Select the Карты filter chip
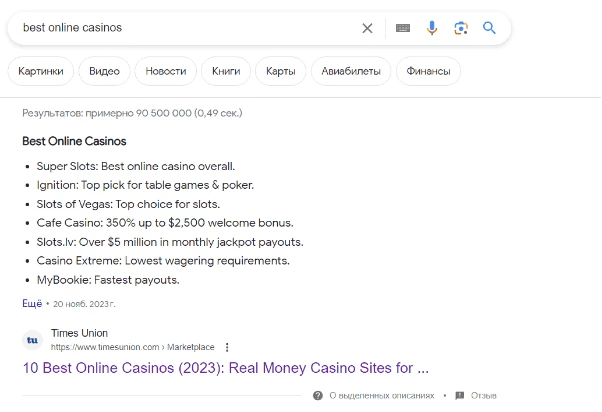Image resolution: width=602 pixels, height=412 pixels. 281,71
